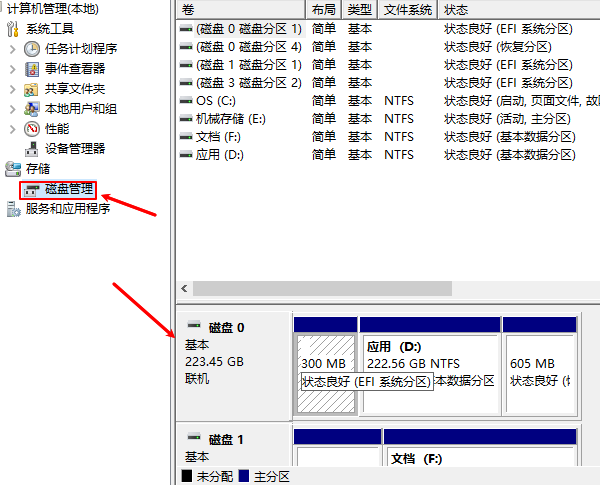Click the volume list horizontal scrollbar thumb
The height and width of the screenshot is (485, 600).
tap(322, 289)
